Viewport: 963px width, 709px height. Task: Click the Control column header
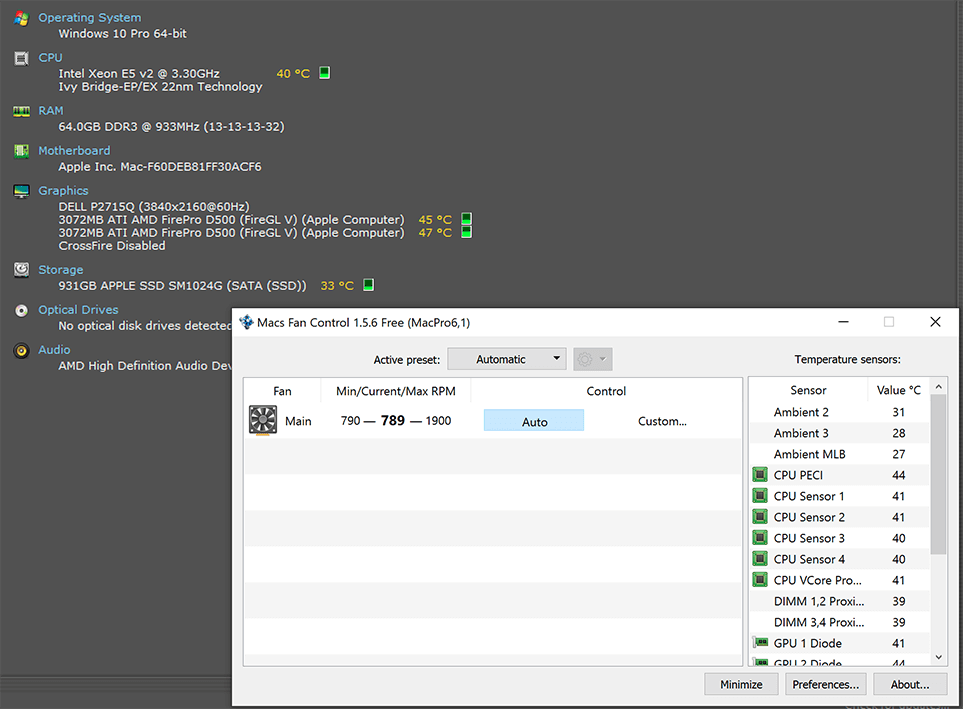point(606,391)
